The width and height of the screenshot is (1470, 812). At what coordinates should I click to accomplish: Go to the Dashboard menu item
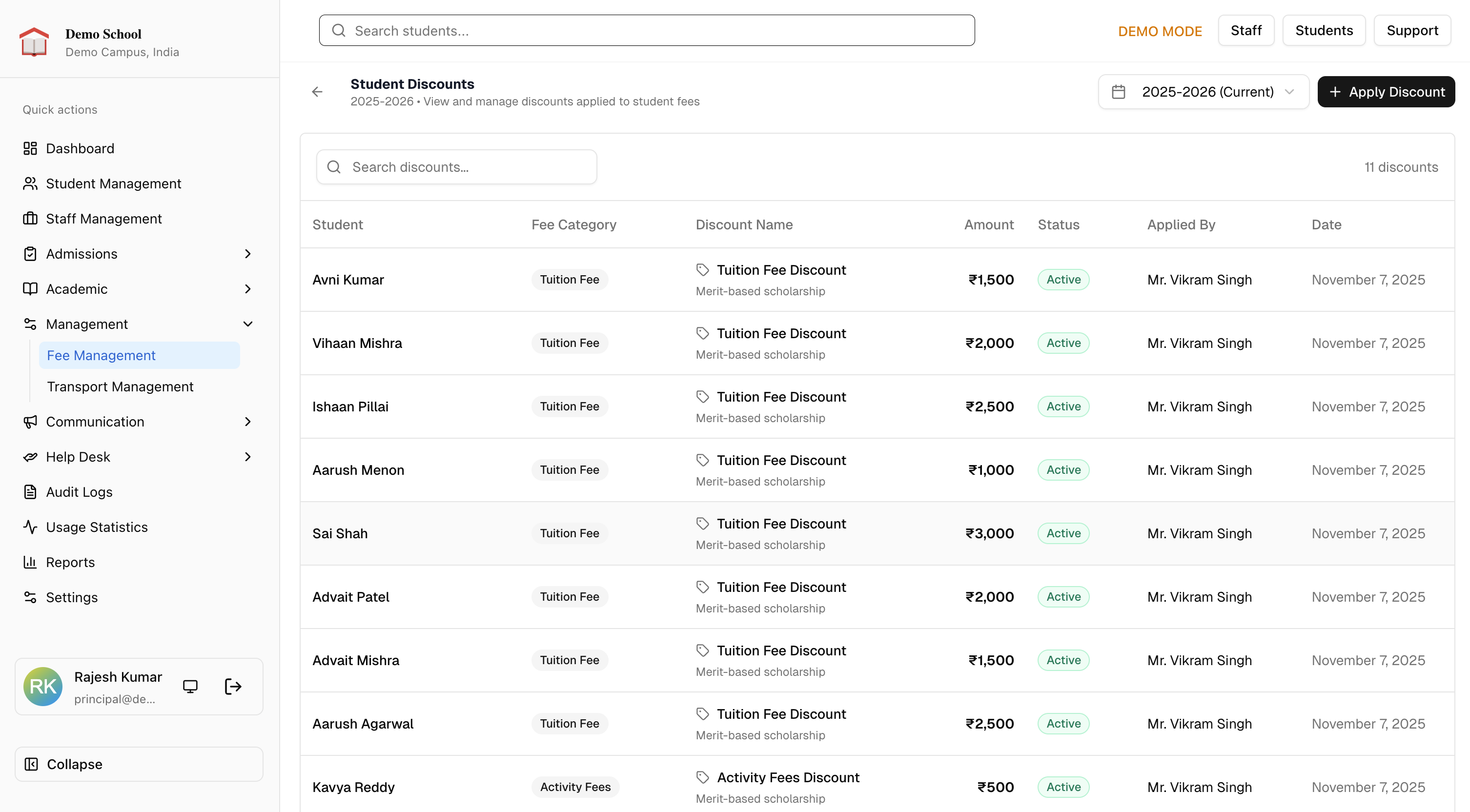[81, 148]
